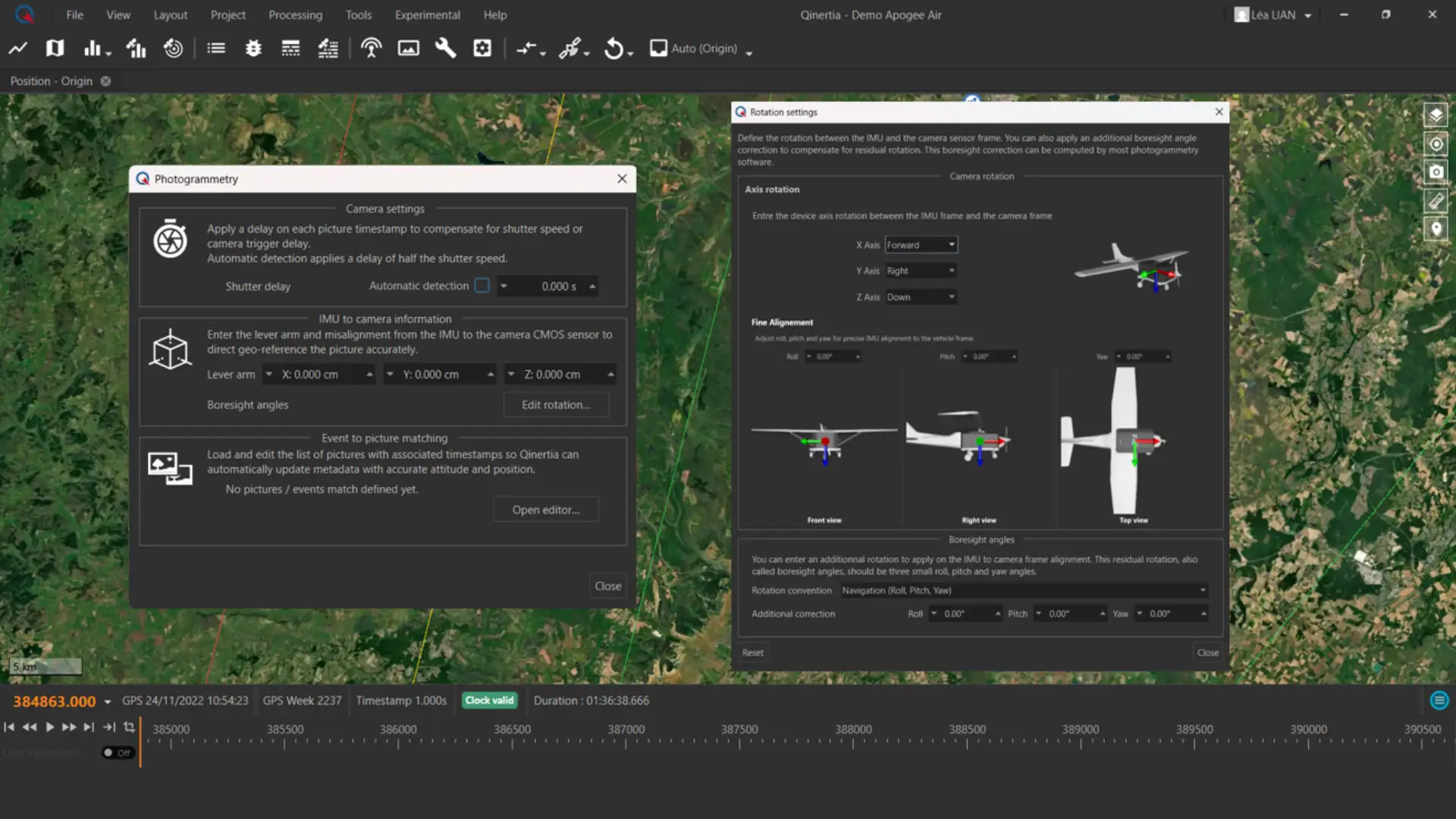Capture a map screenshot with the camera icon
The width and height of the screenshot is (1456, 819).
(x=1436, y=172)
